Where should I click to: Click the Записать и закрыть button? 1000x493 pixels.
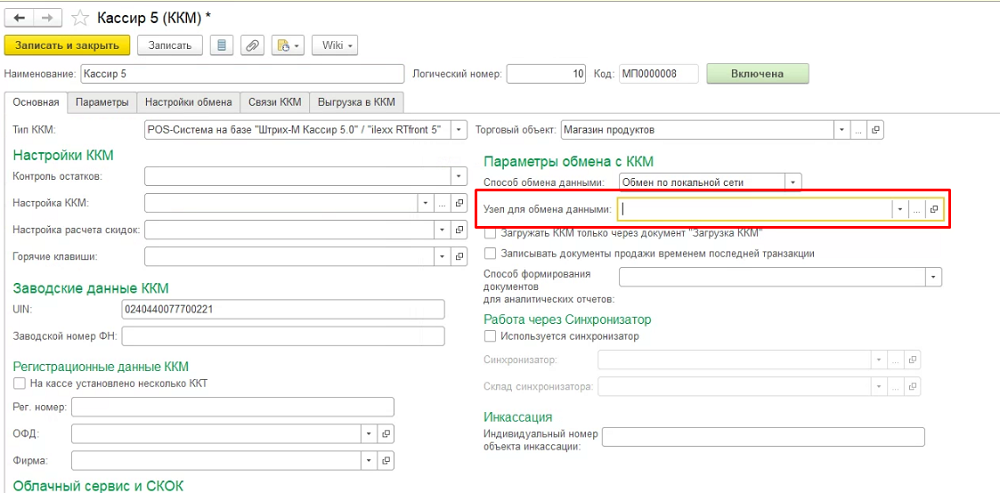67,45
